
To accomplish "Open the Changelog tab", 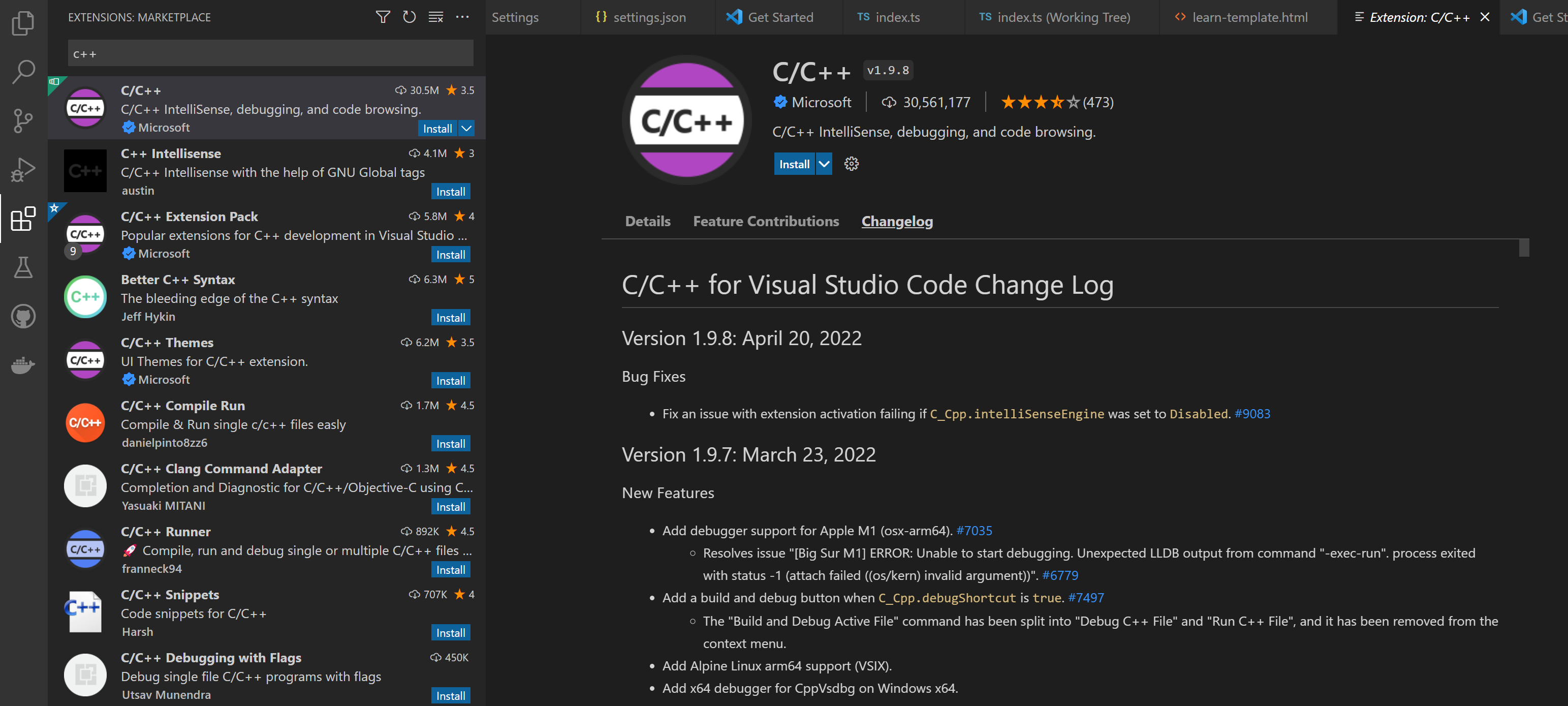I will pyautogui.click(x=897, y=221).
